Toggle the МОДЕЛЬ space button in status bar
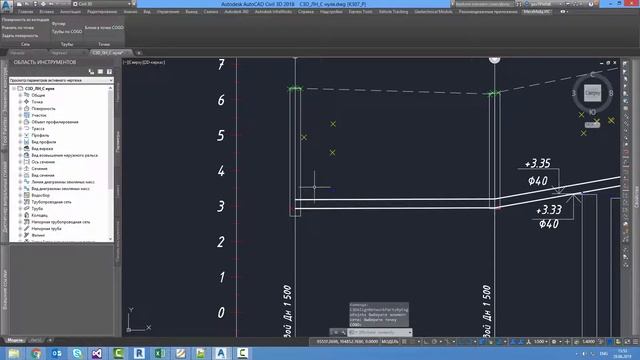 click(389, 342)
